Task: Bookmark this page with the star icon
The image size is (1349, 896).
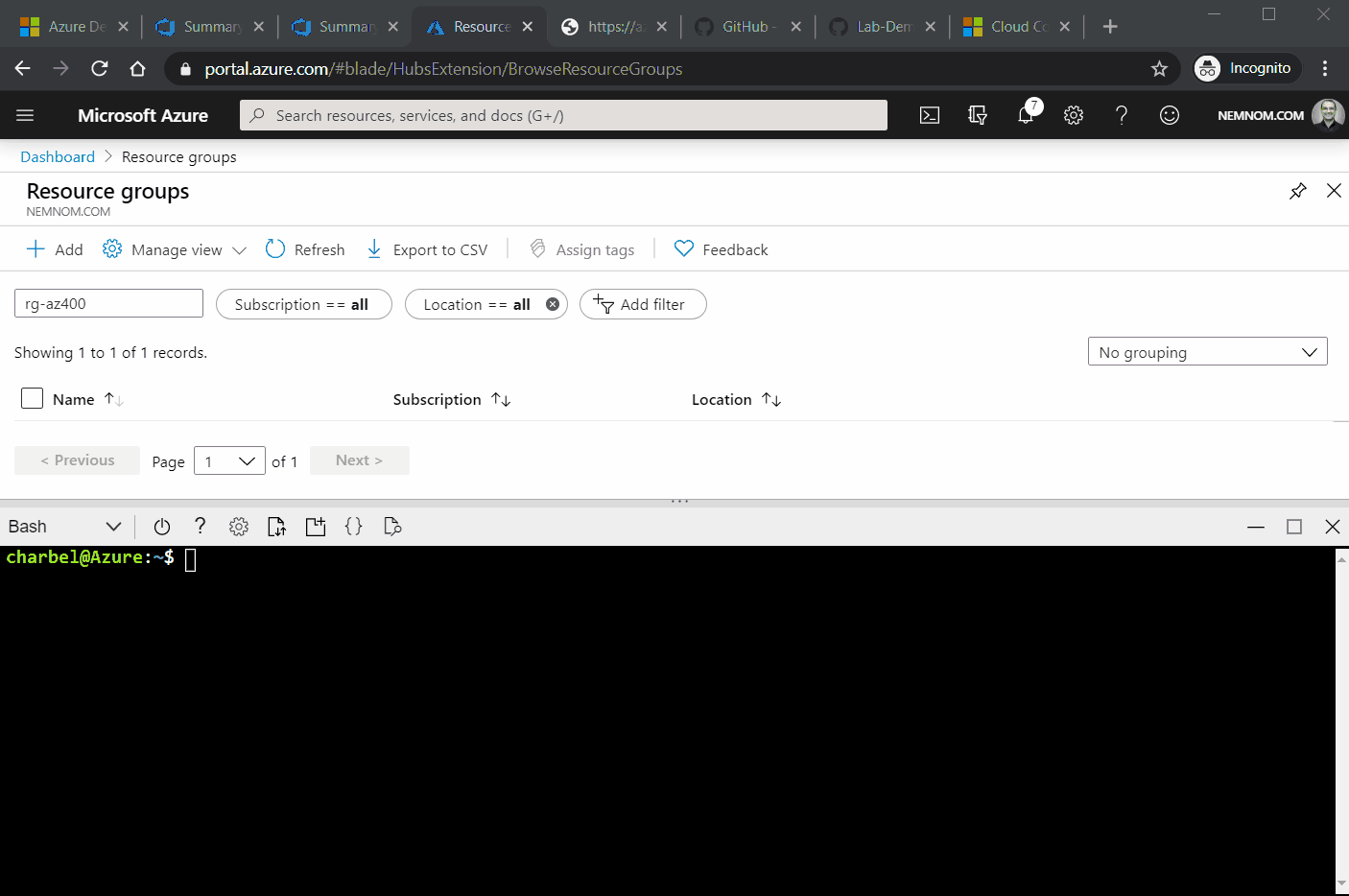Action: pos(1159,68)
